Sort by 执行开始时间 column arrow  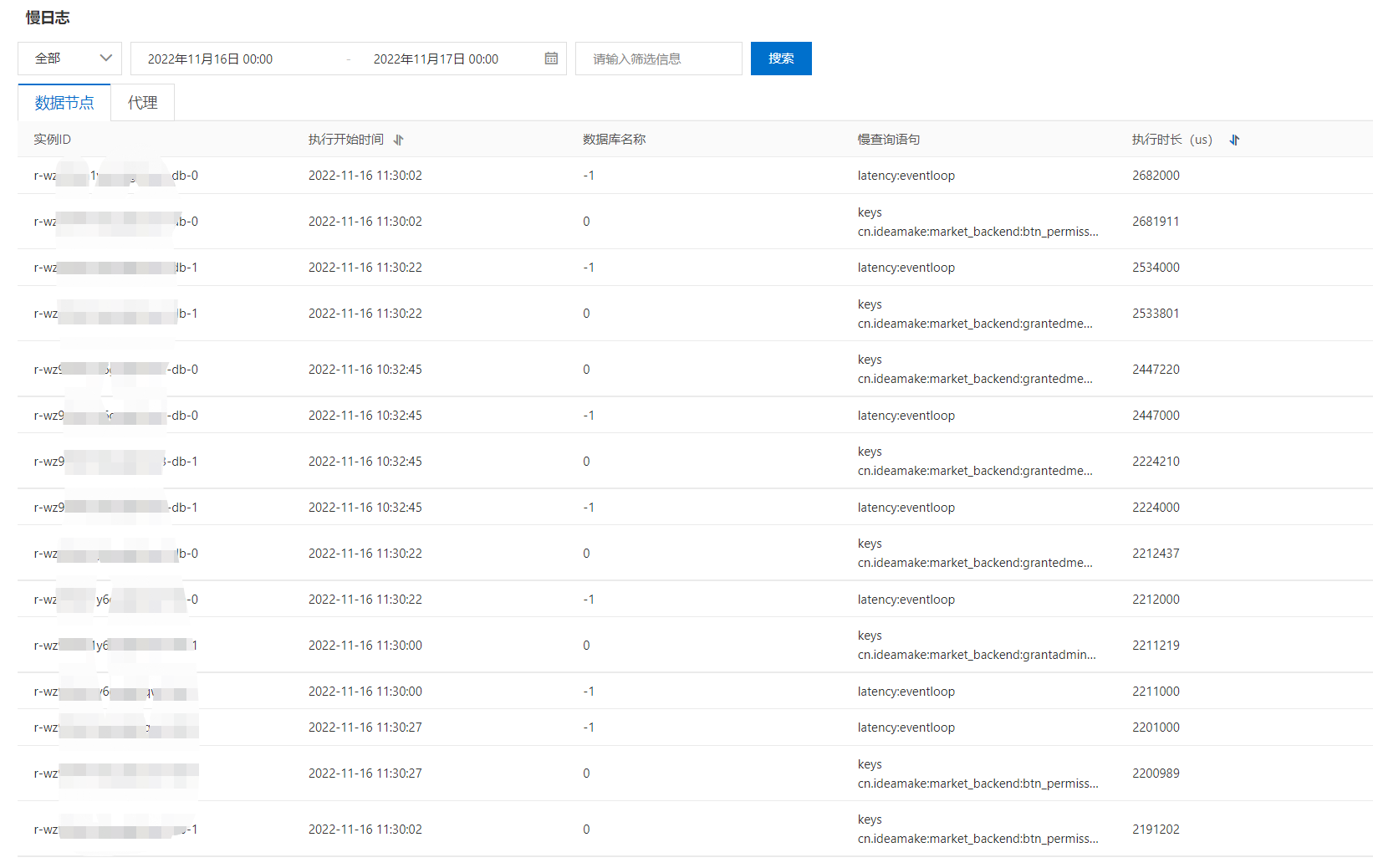pos(398,140)
